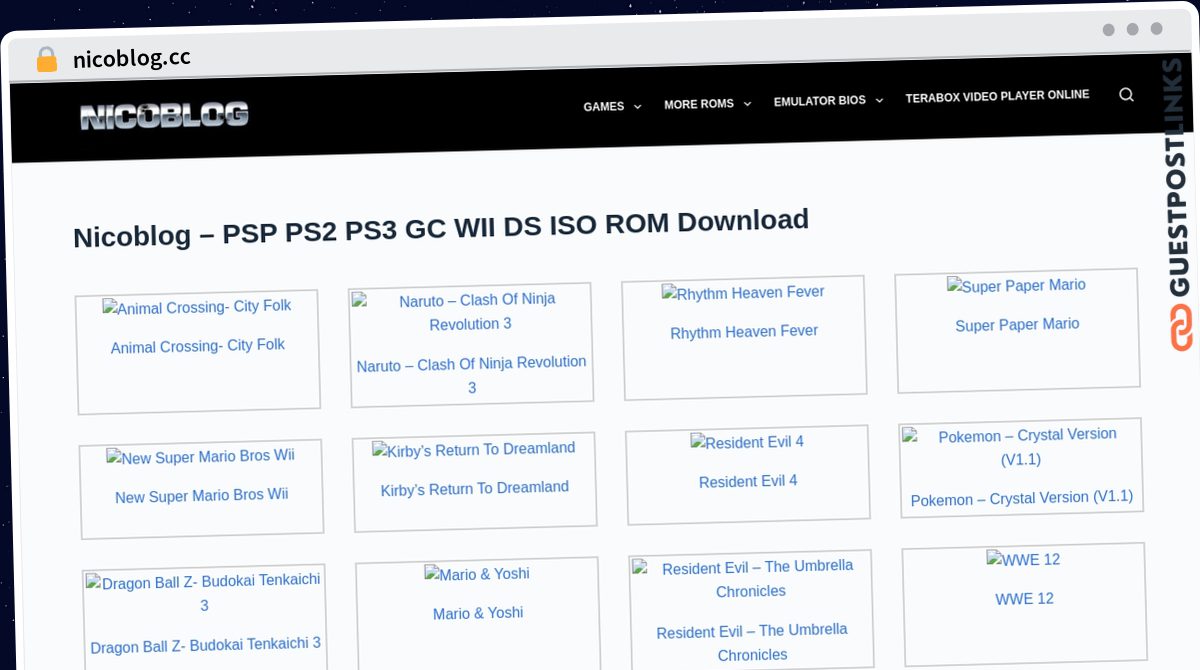1200x670 pixels.
Task: Open the EMULATOR BIOS menu
Action: point(820,101)
